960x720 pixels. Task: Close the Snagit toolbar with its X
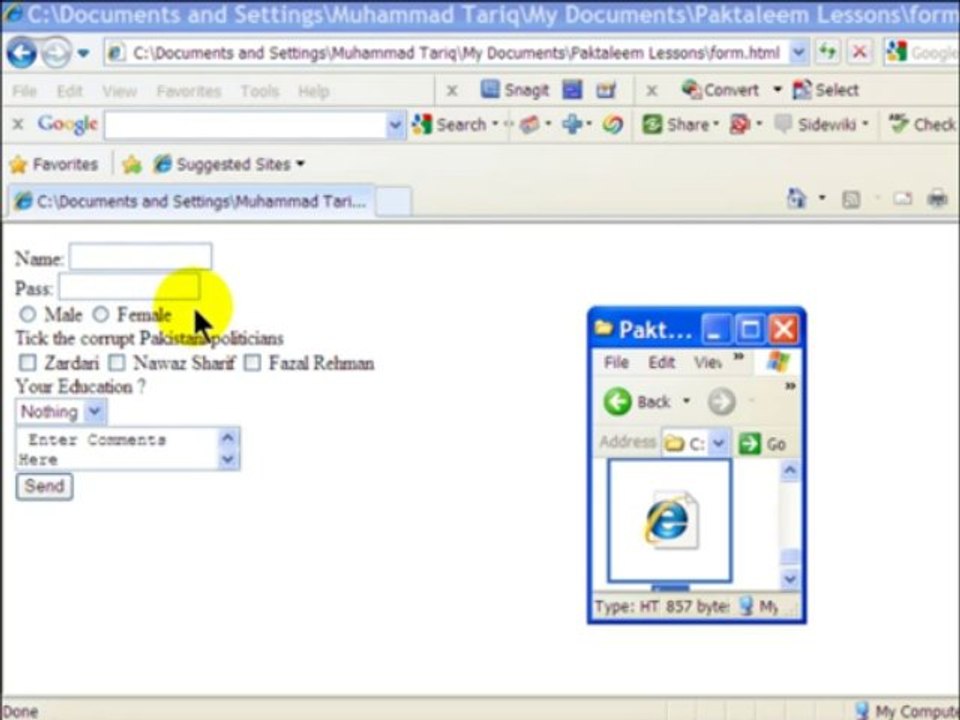click(452, 91)
